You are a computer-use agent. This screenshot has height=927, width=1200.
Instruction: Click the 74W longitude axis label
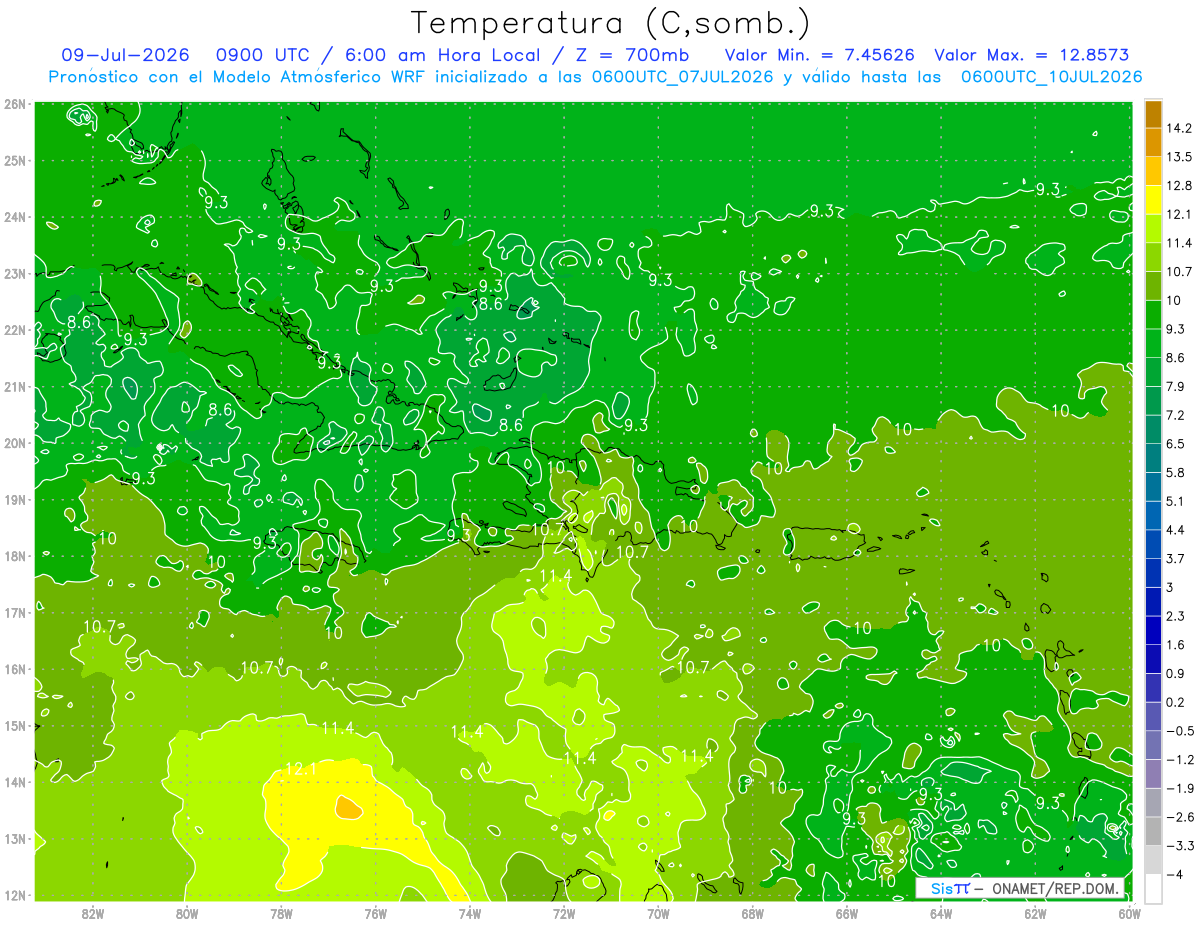coord(469,913)
